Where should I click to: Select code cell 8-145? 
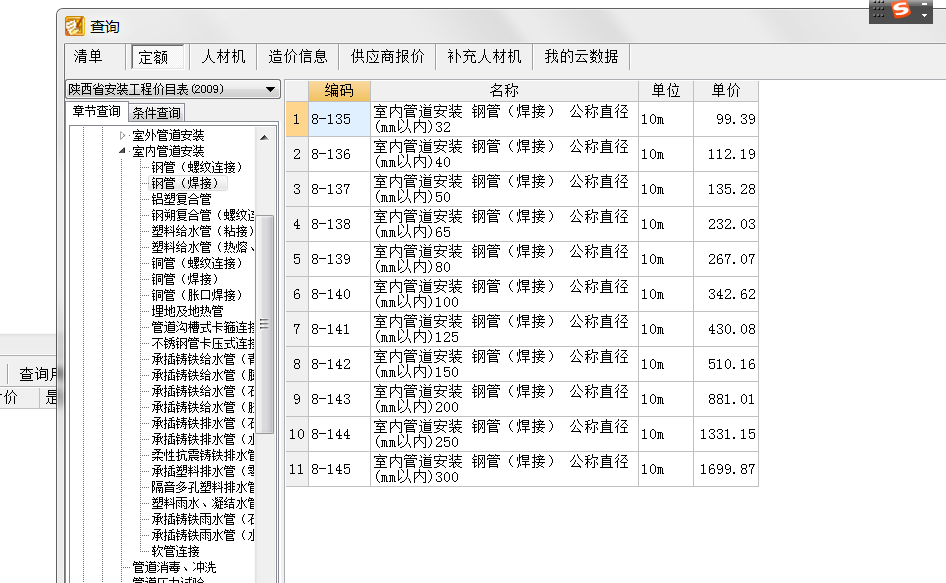coord(339,469)
